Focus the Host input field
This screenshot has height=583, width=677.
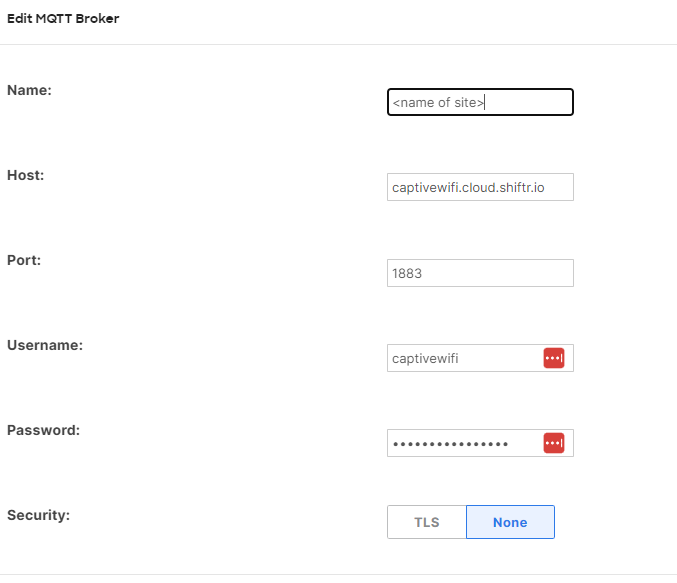[480, 187]
